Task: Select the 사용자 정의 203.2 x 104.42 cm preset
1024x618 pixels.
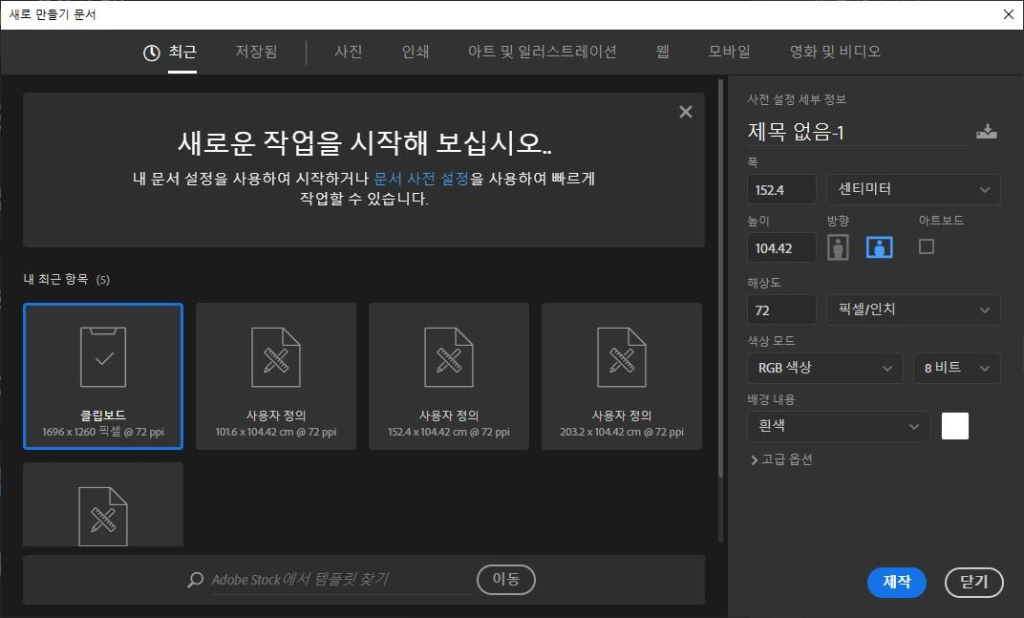Action: 622,376
